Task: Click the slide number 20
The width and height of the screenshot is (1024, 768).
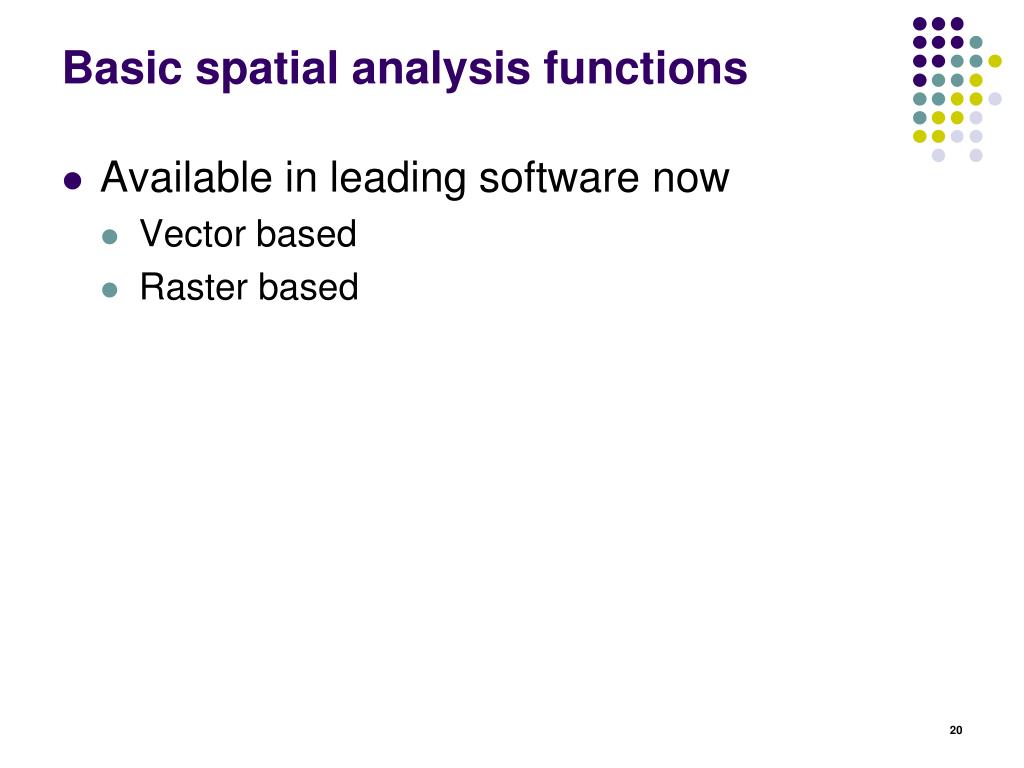Action: tap(955, 731)
